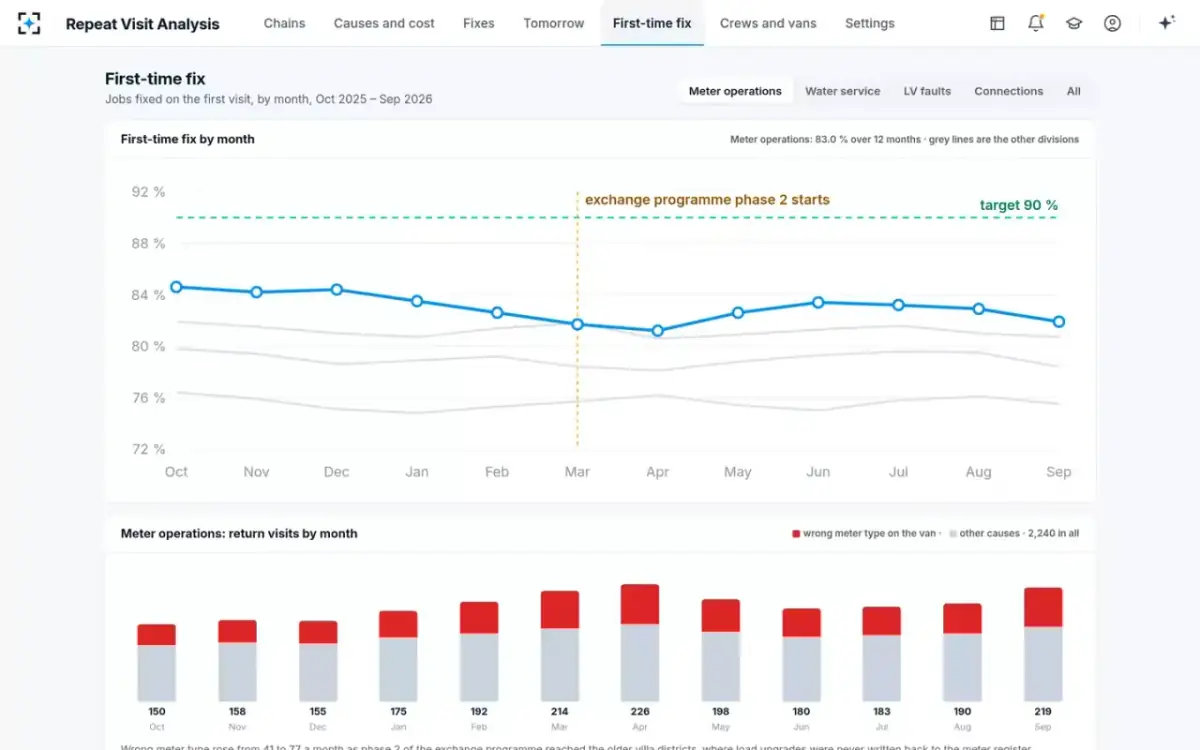This screenshot has height=750, width=1200.
Task: Click 'Meter operations: 83.0 % over 12 months' summary
Action: (x=826, y=140)
